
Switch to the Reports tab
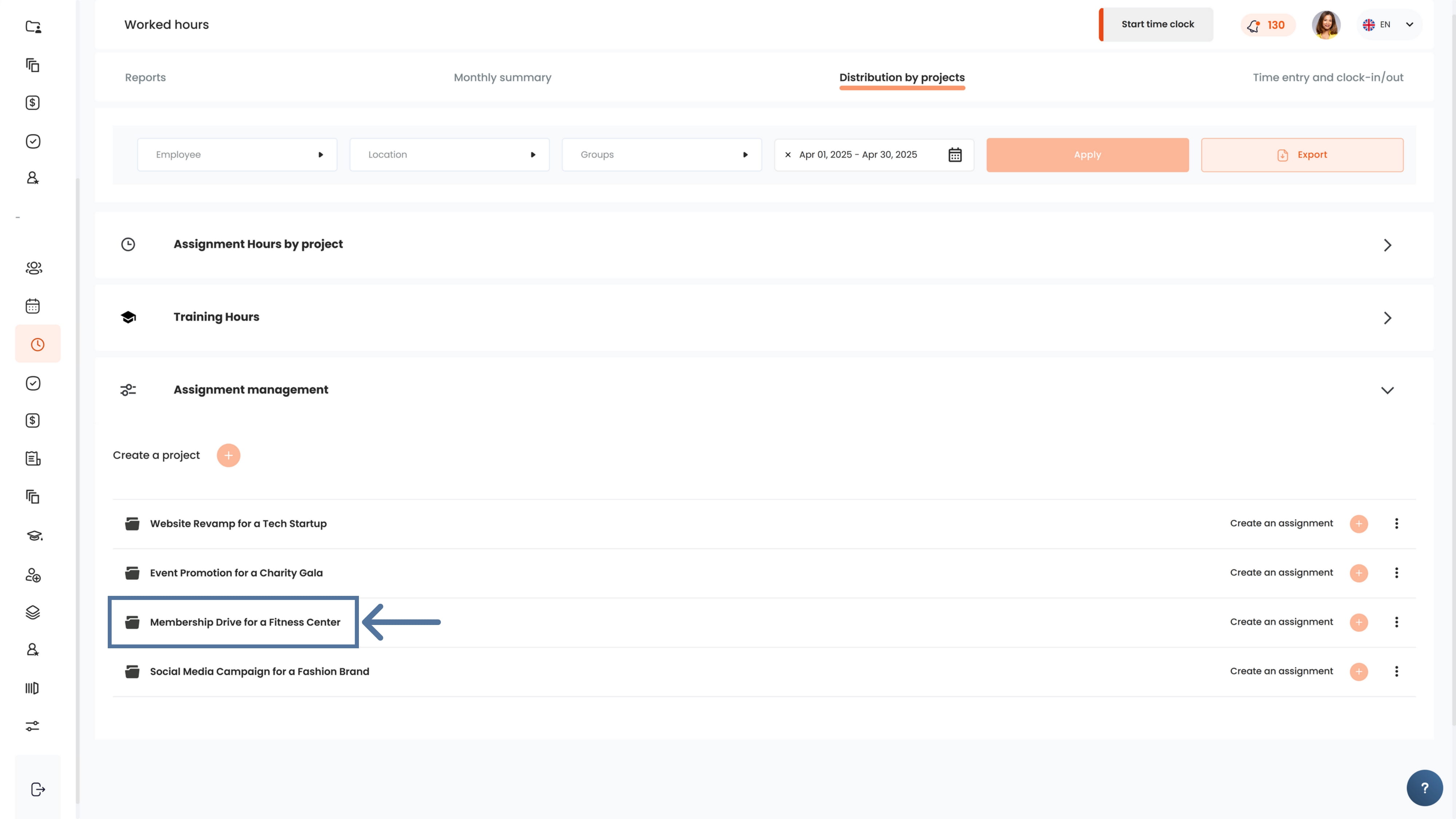pyautogui.click(x=145, y=78)
